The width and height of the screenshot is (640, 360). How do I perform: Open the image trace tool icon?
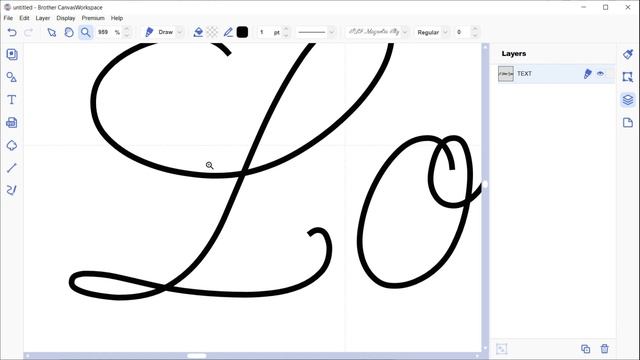[12, 122]
